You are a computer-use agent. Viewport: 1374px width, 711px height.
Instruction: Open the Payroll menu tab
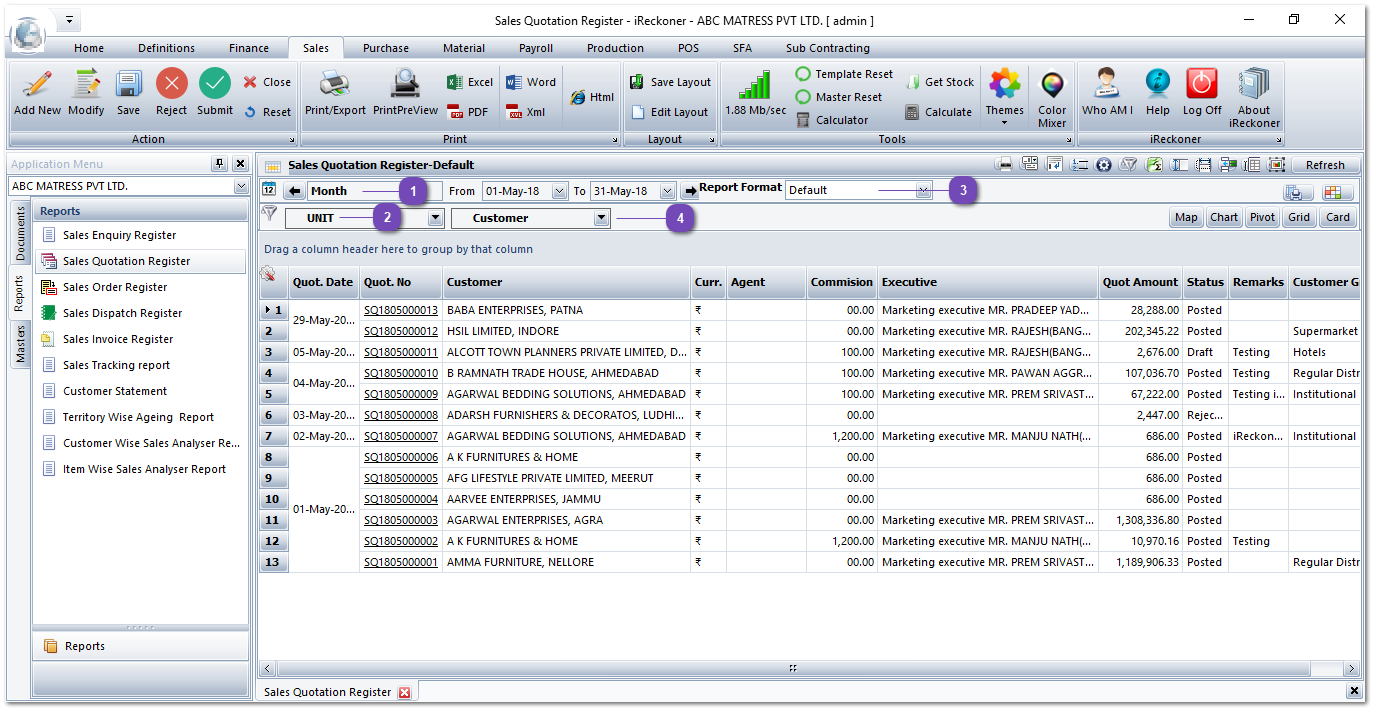(x=535, y=47)
